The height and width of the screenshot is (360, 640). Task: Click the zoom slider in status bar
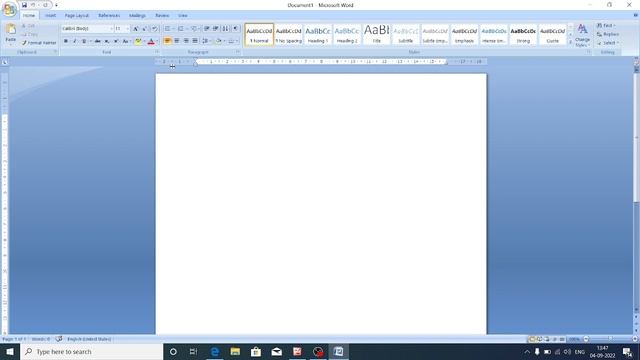[x=610, y=339]
